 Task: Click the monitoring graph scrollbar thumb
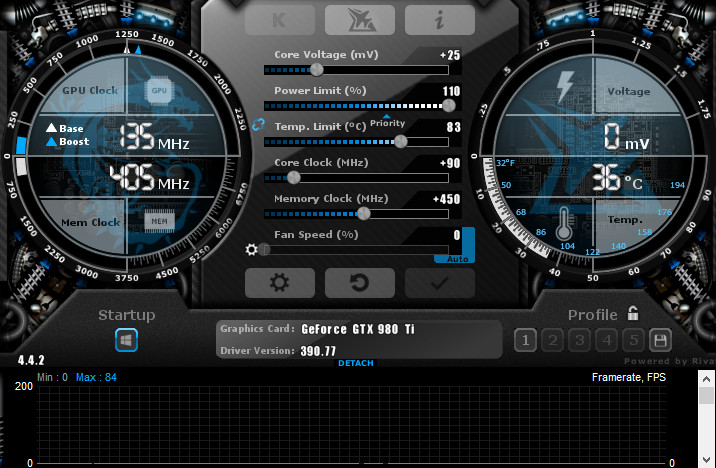(706, 395)
